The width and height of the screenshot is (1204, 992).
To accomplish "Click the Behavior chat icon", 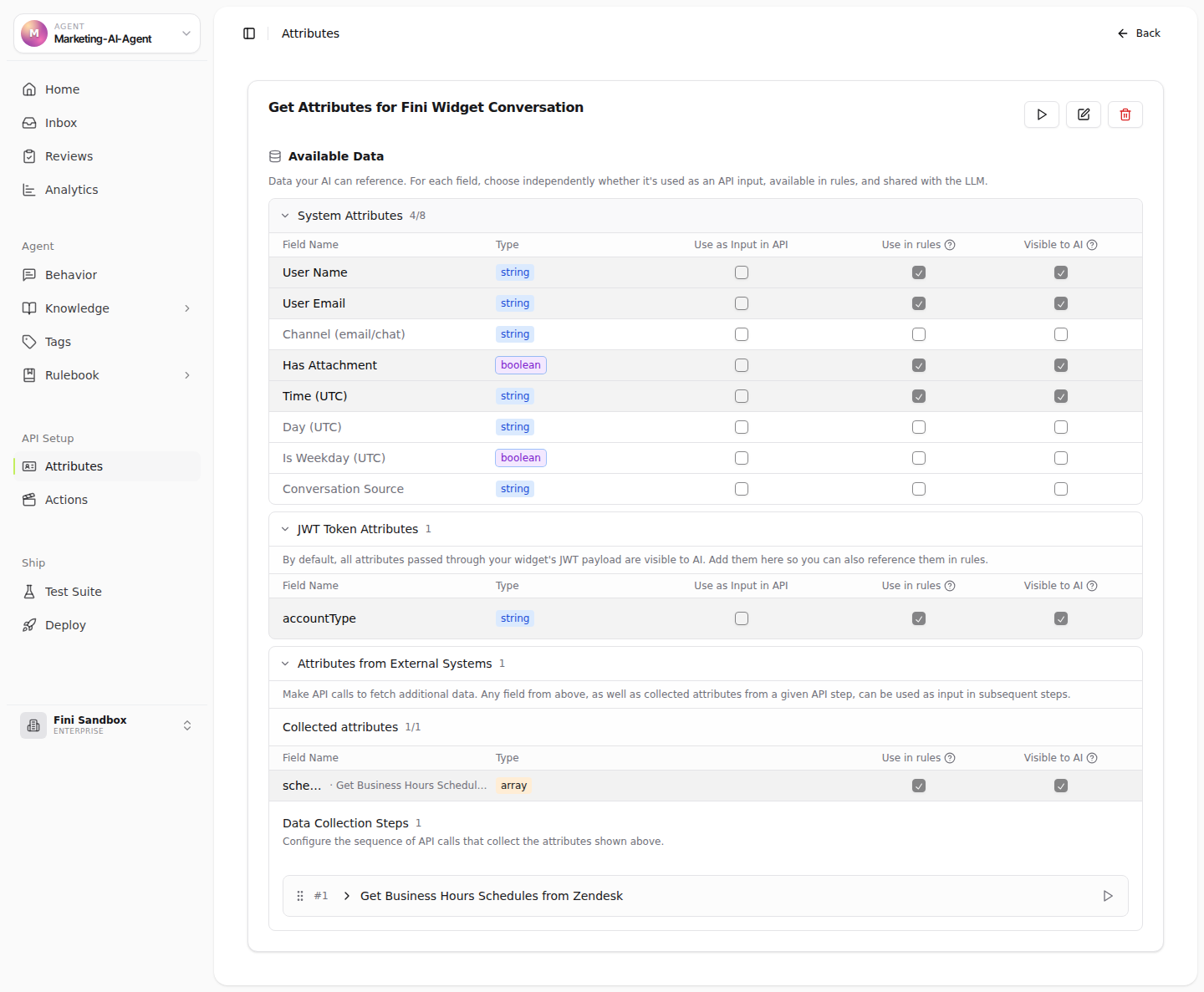I will tap(29, 275).
